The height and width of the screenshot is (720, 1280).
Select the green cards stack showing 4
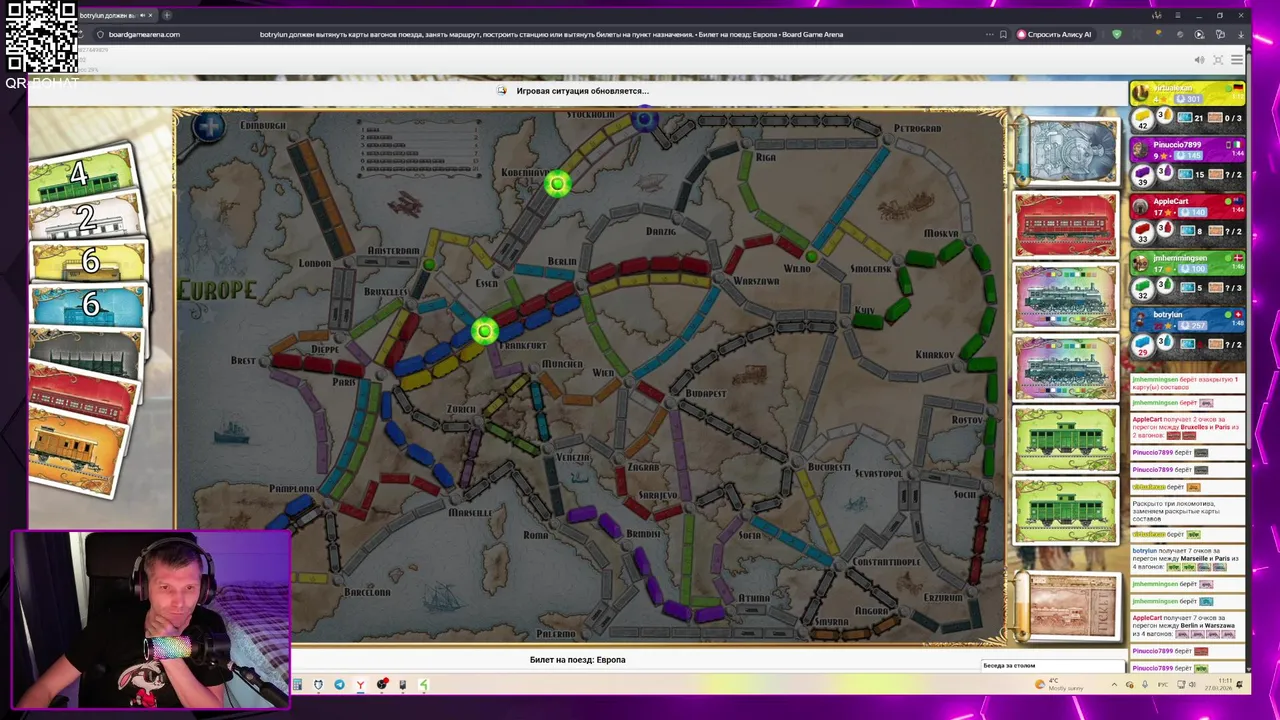(82, 176)
